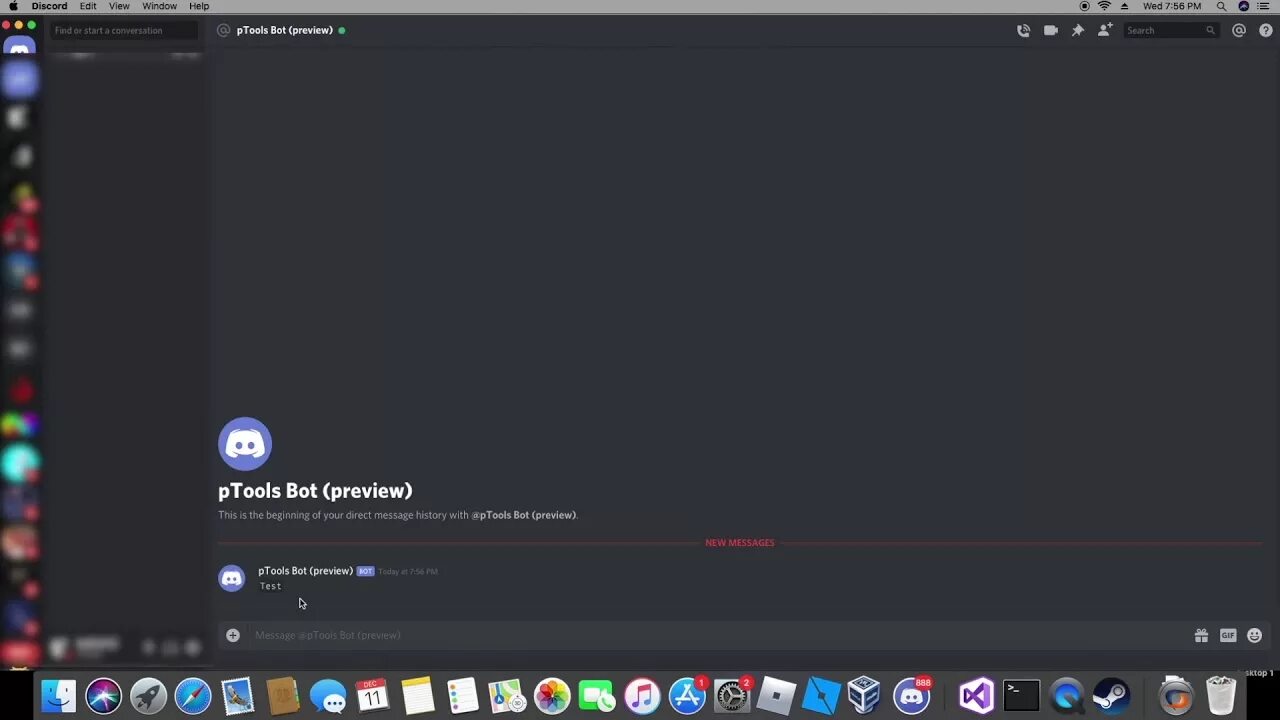
Task: Open VirtualBox from the Dock
Action: [x=866, y=696]
